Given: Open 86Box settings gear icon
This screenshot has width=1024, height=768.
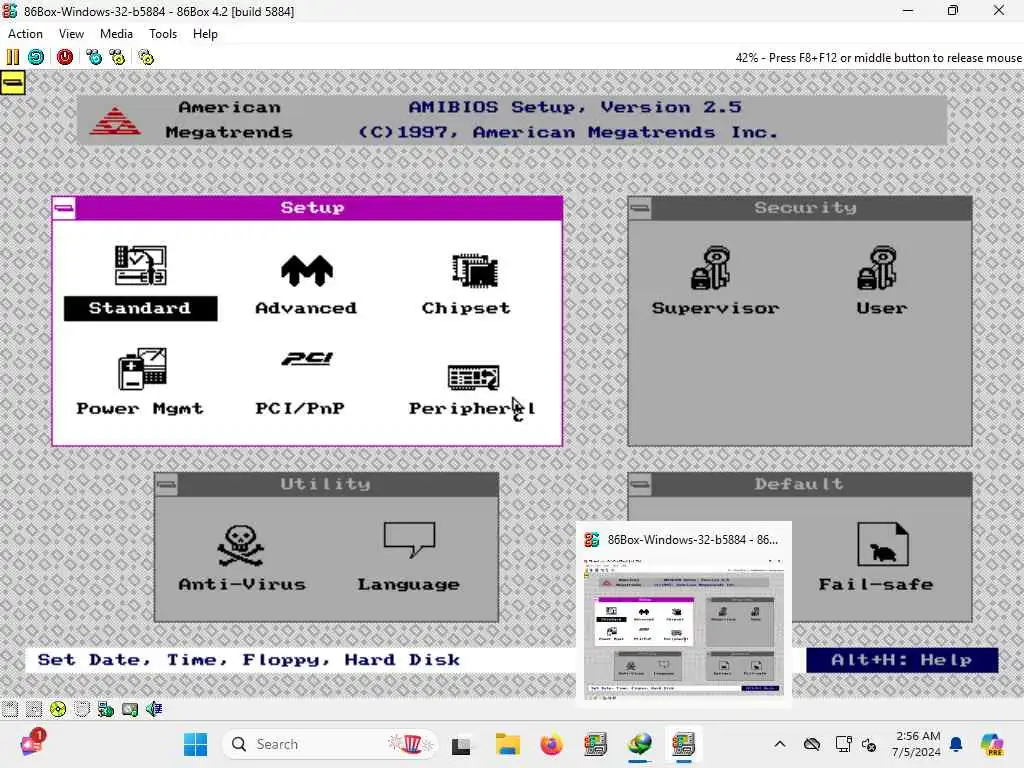Looking at the screenshot, I should (146, 57).
